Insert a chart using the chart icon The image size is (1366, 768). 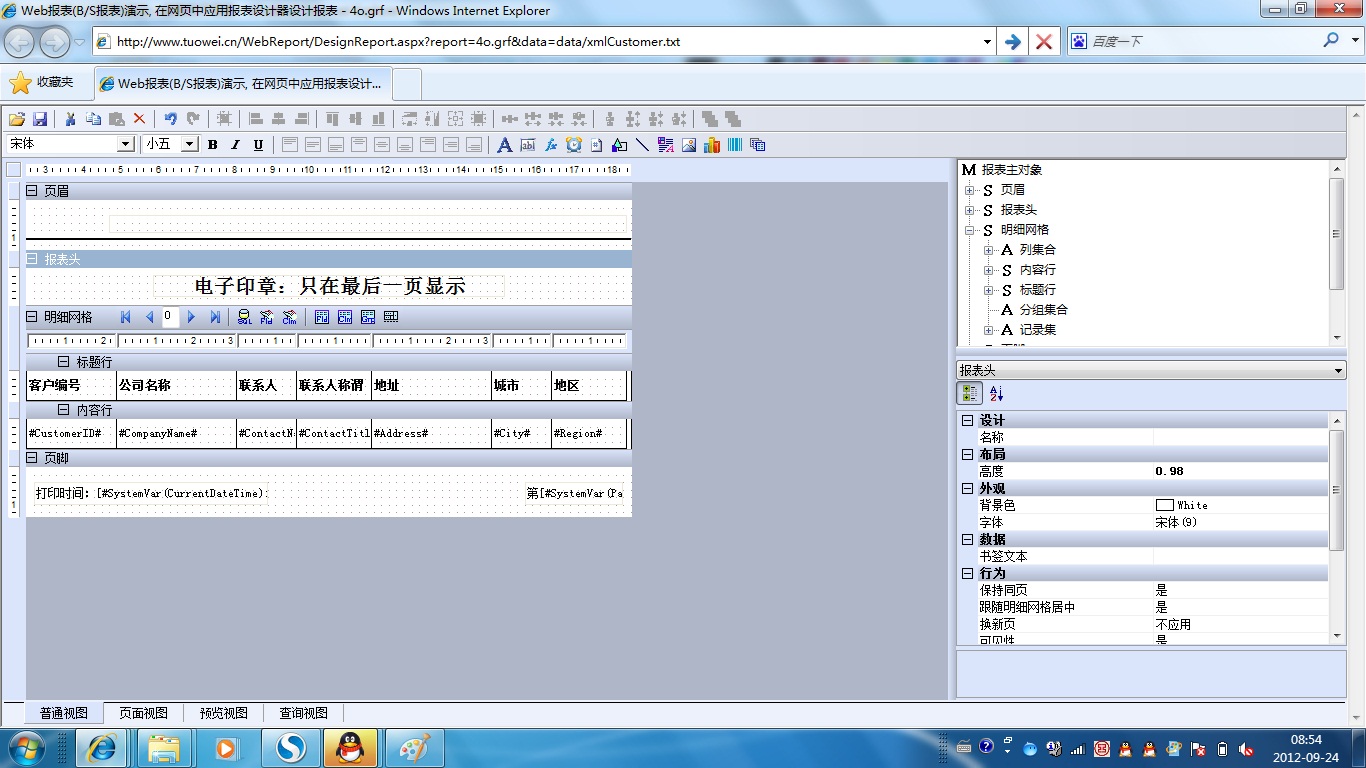click(712, 145)
